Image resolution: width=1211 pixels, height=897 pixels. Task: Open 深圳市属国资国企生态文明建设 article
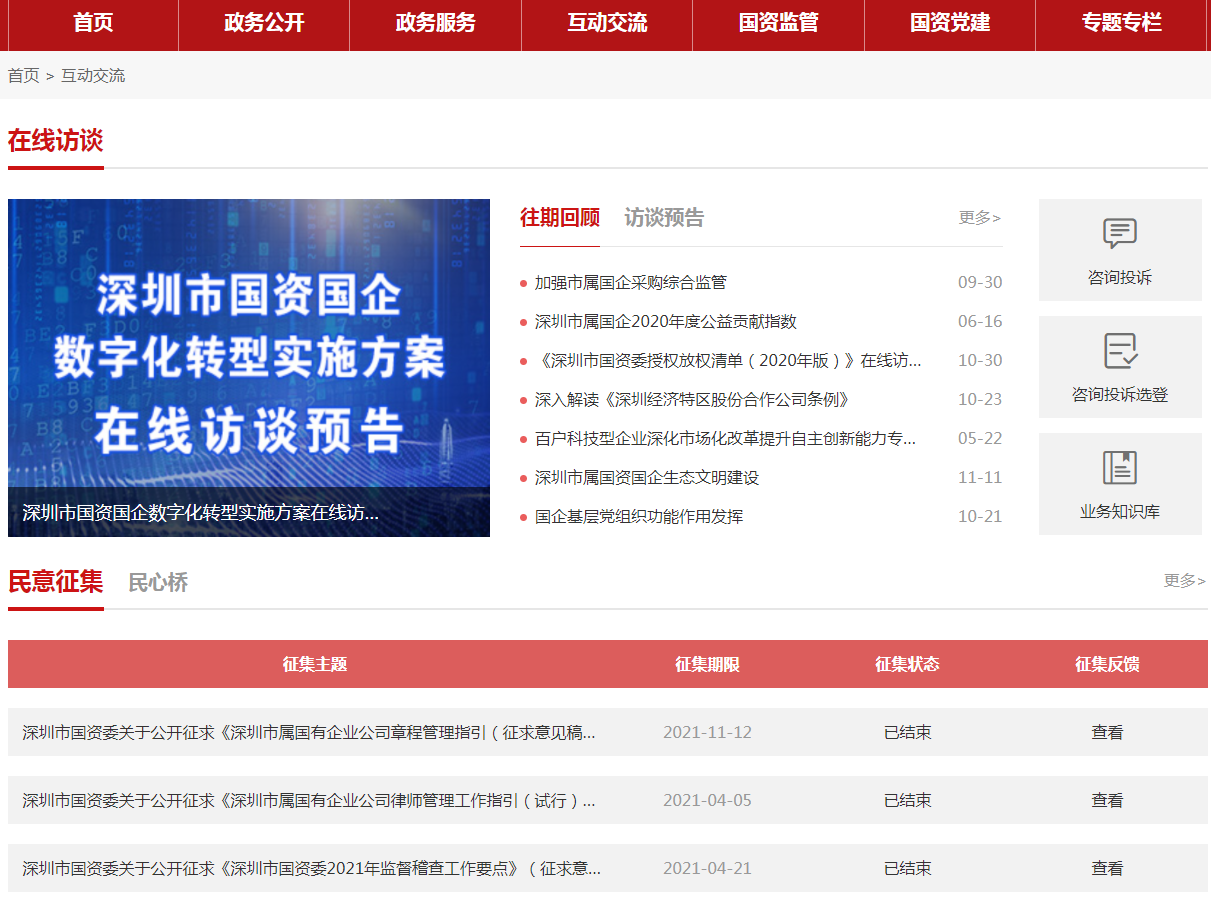[646, 478]
